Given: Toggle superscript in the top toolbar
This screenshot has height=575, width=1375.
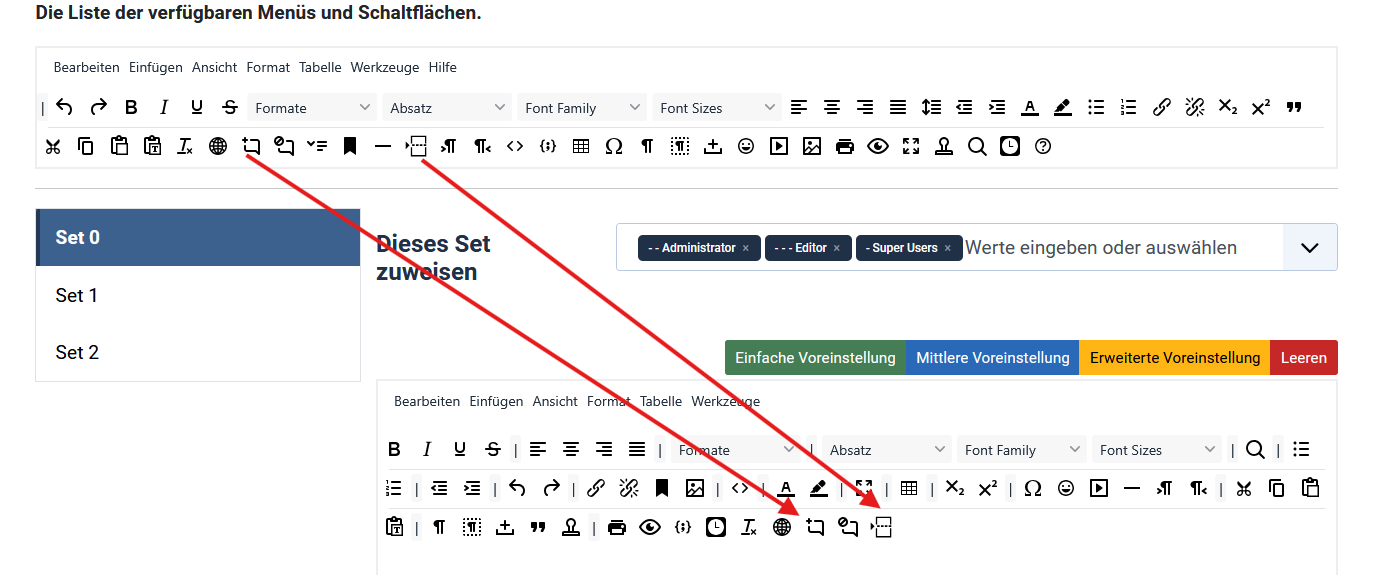Looking at the screenshot, I should (1261, 107).
